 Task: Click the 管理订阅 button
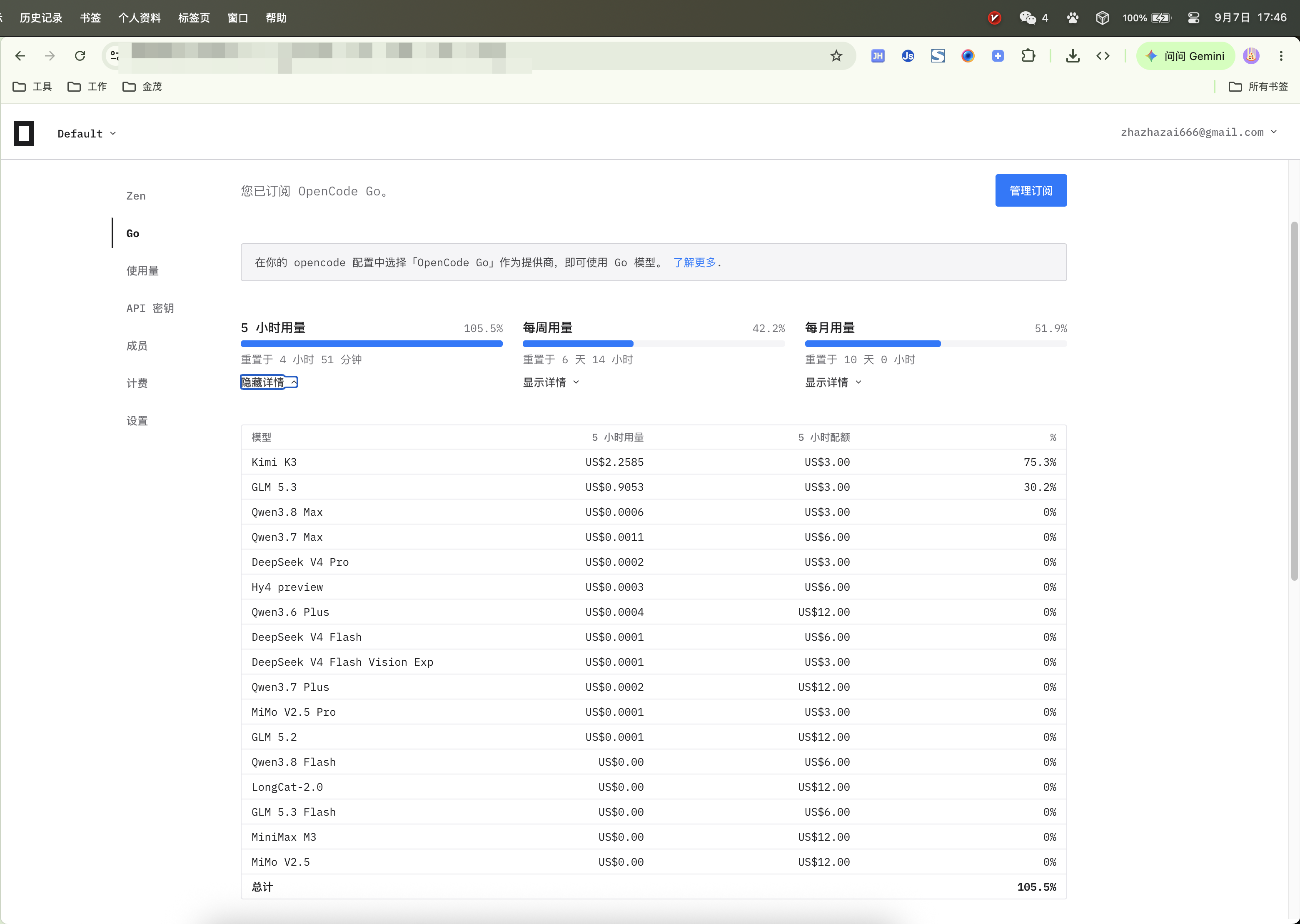(1031, 191)
